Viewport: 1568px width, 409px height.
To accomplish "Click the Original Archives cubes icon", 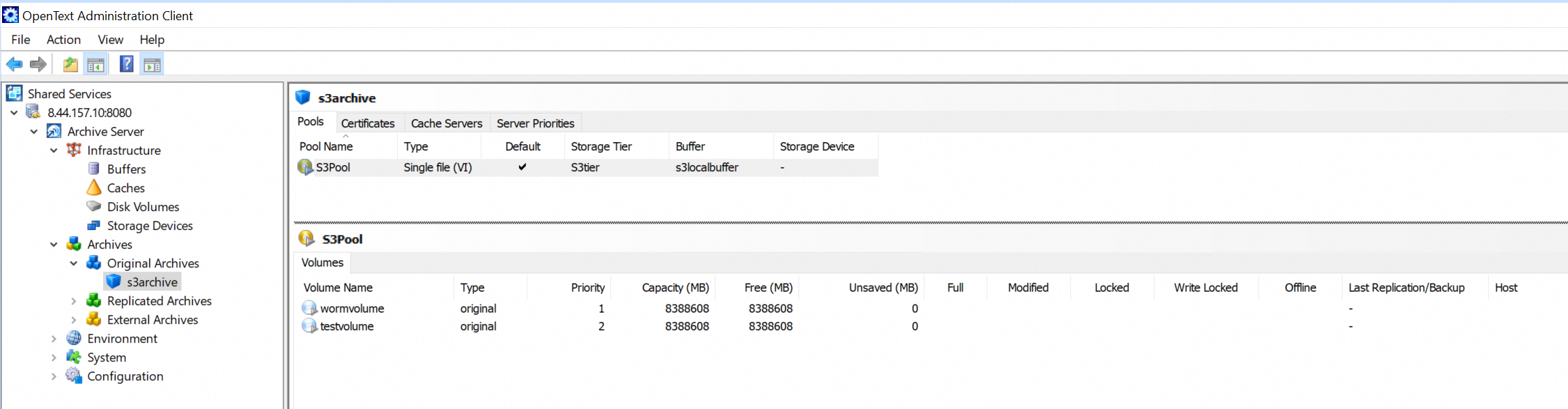I will 94,263.
